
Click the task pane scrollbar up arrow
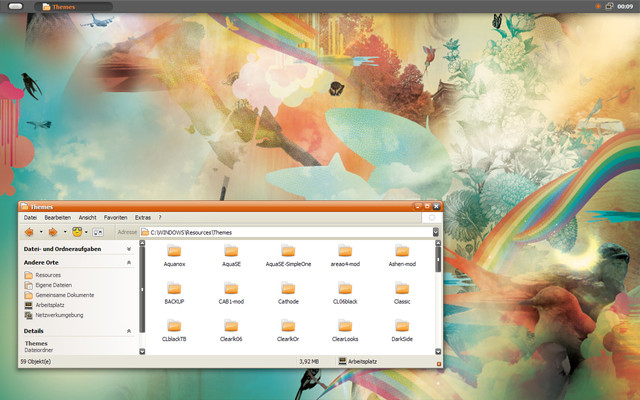(x=142, y=243)
